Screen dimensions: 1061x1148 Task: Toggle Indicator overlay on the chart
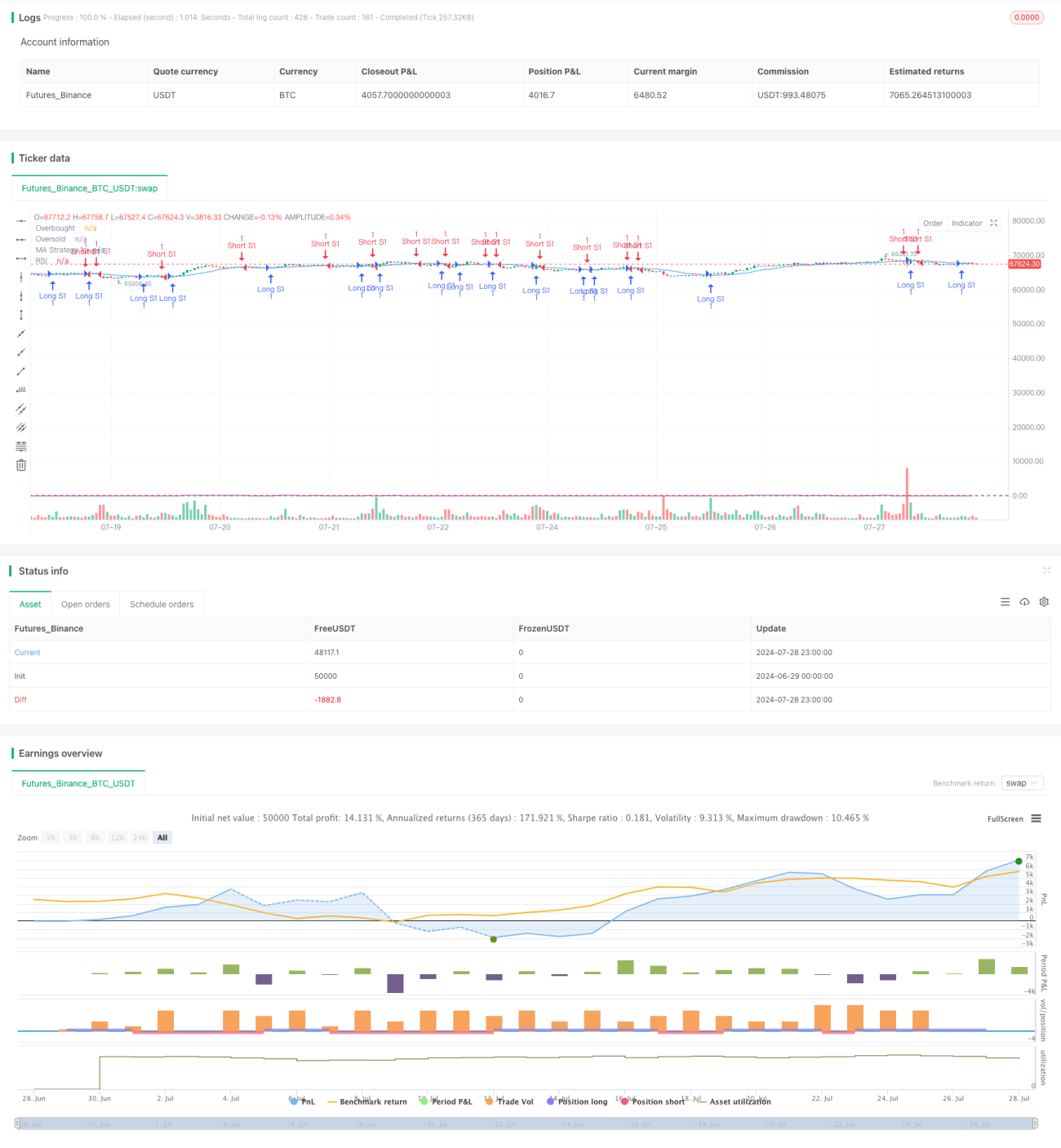(x=966, y=223)
